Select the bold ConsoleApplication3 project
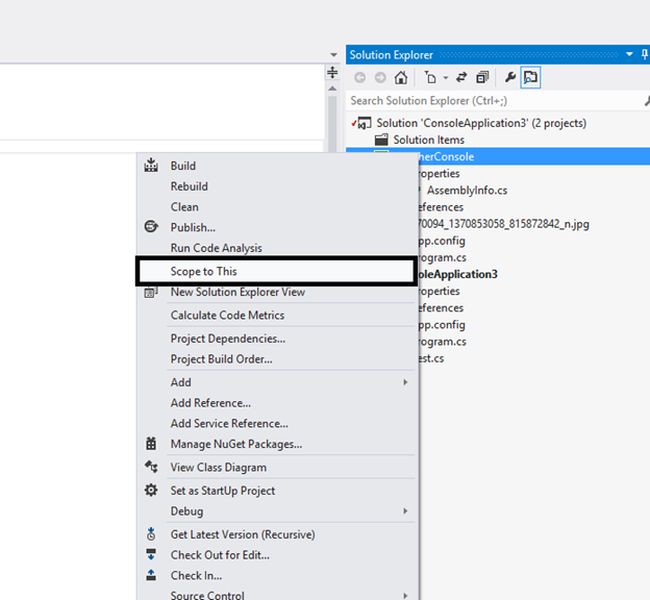Image resolution: width=650 pixels, height=600 pixels. (x=458, y=274)
